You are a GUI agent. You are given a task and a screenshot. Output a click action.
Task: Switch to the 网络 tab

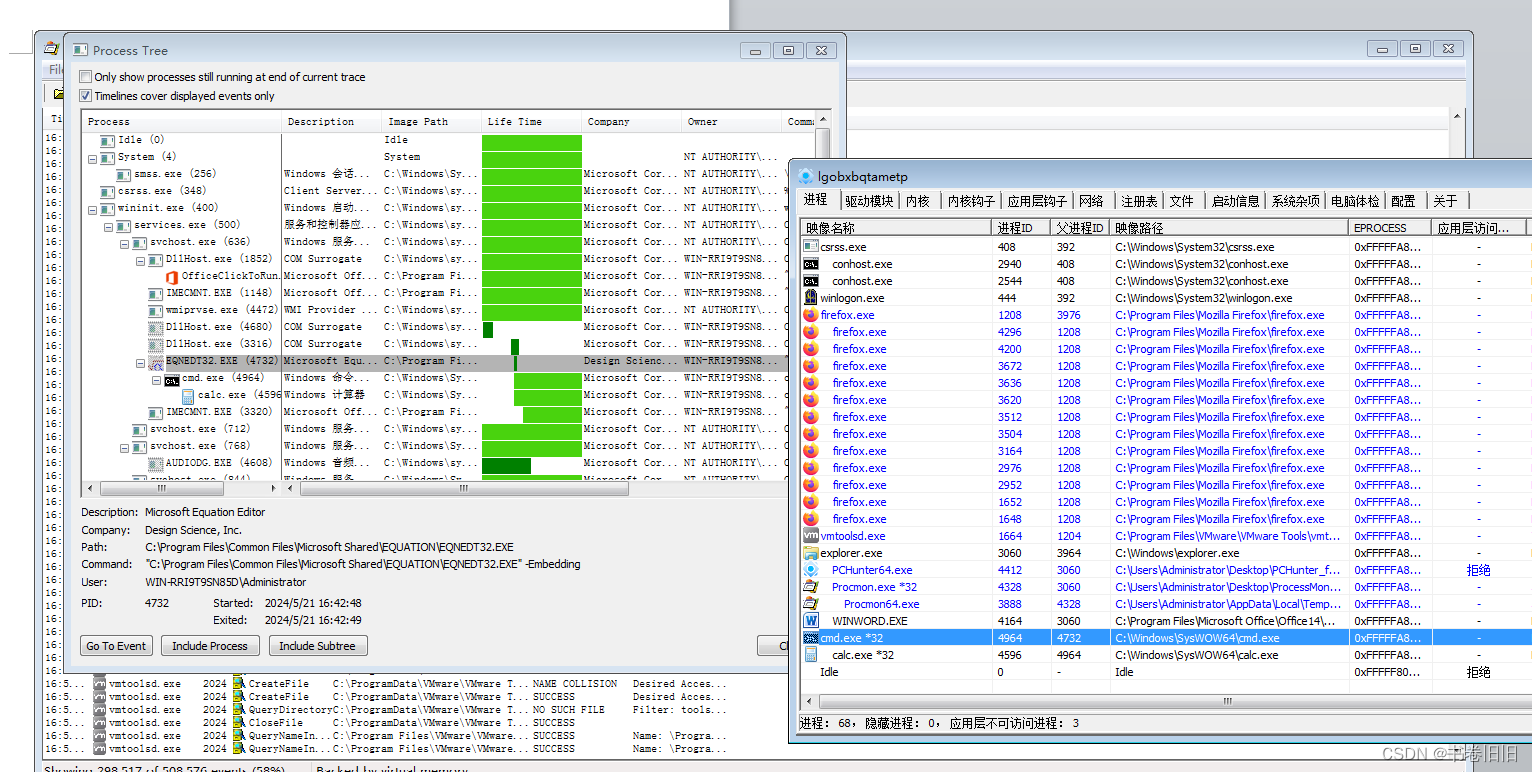(x=1091, y=201)
